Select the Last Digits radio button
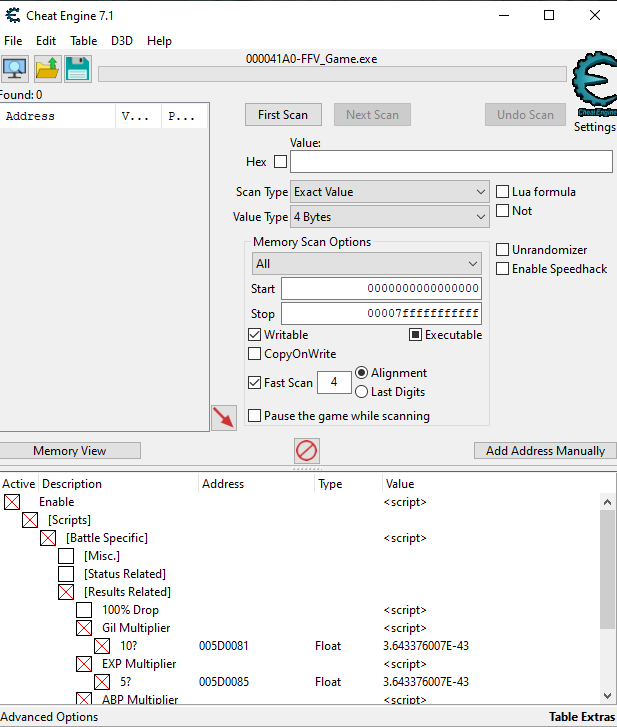This screenshot has width=617, height=727. 362,392
